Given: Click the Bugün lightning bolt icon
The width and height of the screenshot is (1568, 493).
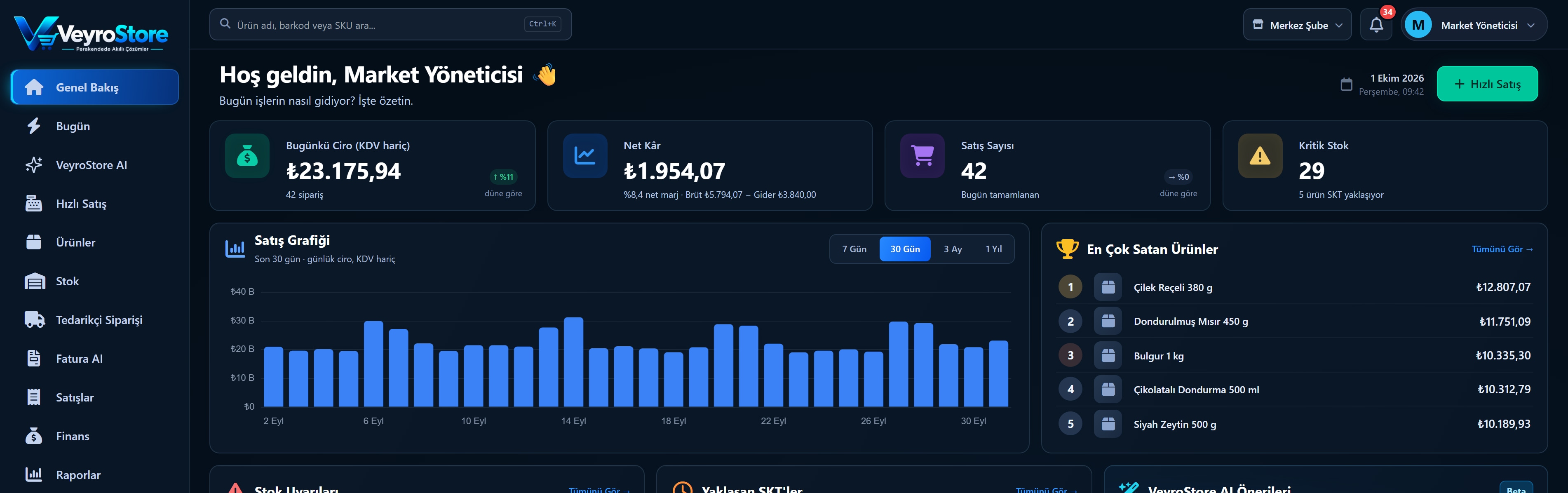Looking at the screenshot, I should (x=34, y=126).
